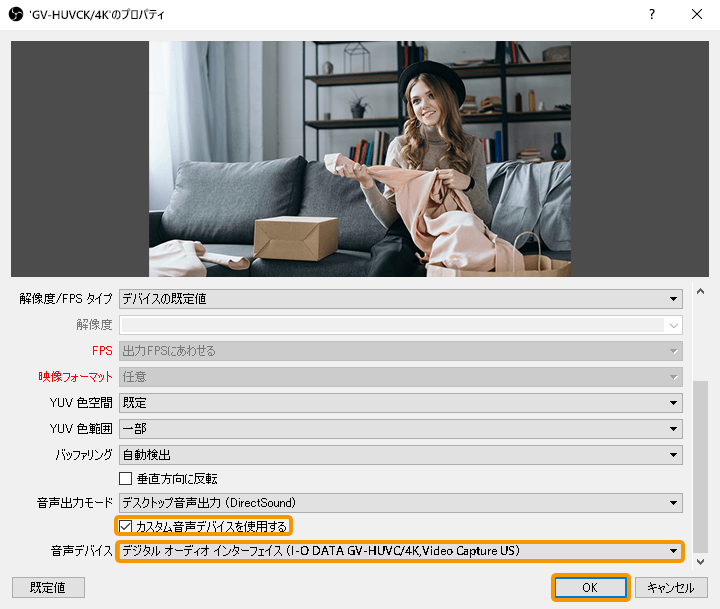Open the FPS dropdown

(400, 351)
